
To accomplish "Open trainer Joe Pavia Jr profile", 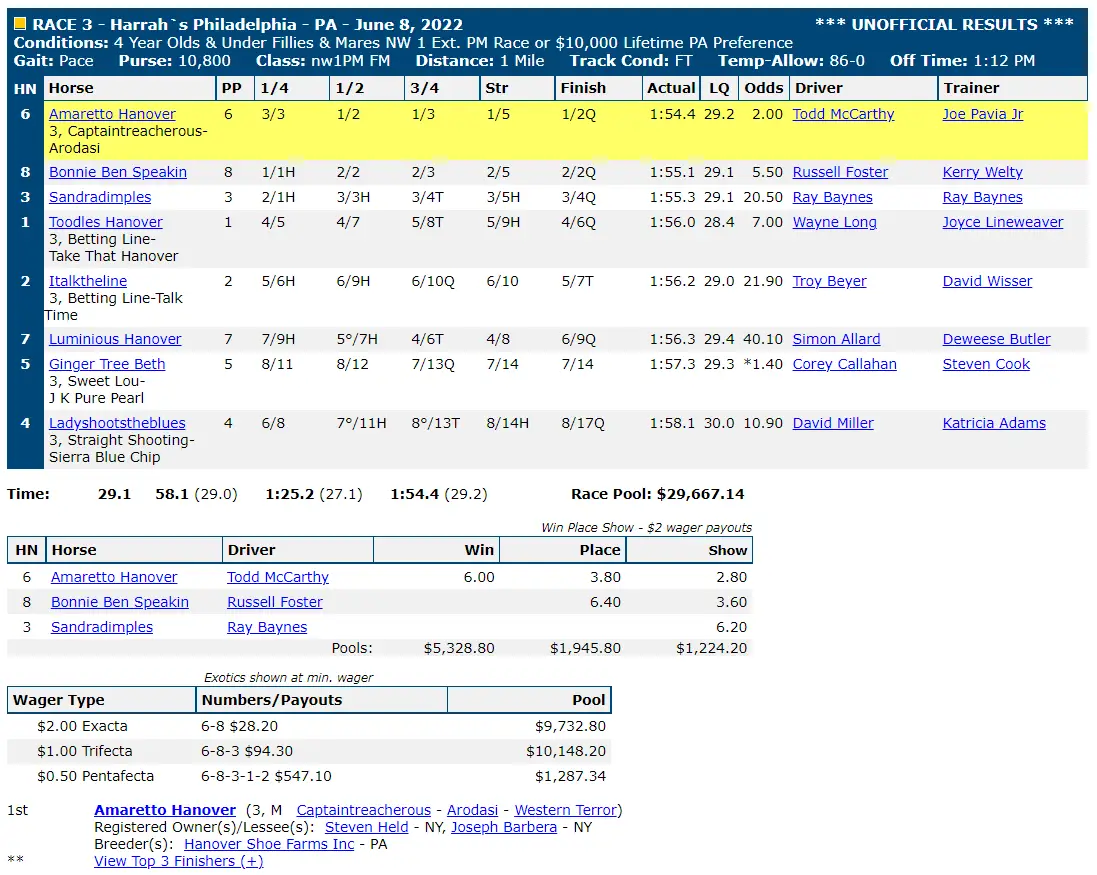I will coord(982,114).
